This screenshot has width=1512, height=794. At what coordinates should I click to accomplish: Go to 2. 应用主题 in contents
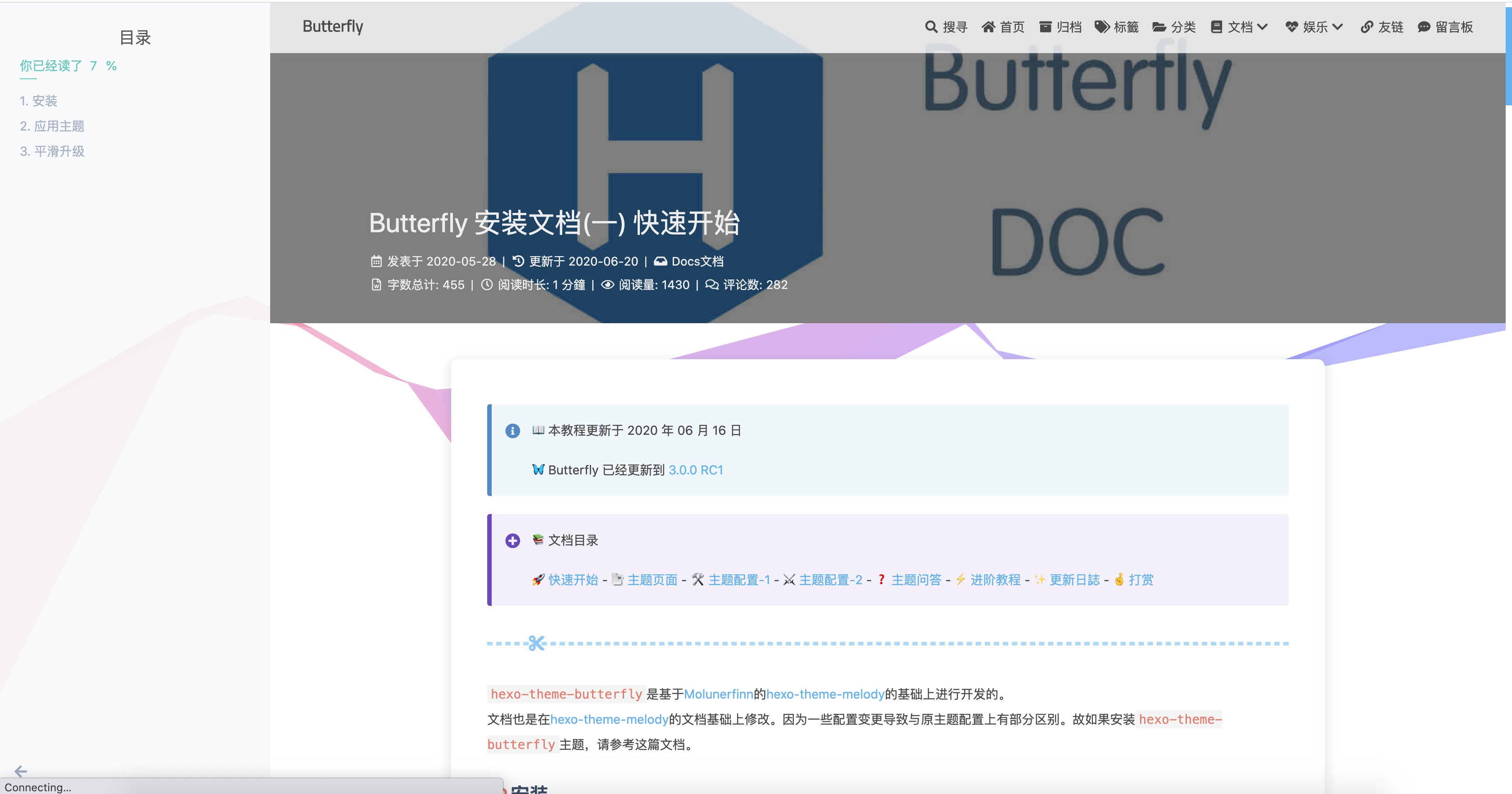pos(52,126)
